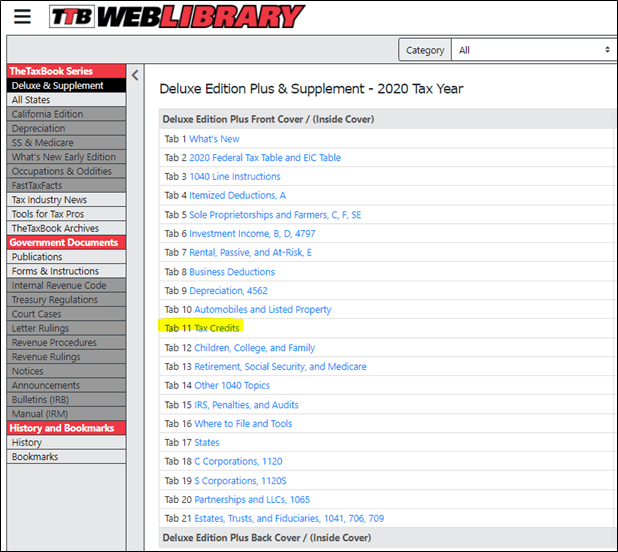This screenshot has width=618, height=552.
Task: Select Announcements sidebar item
Action: click(x=66, y=385)
